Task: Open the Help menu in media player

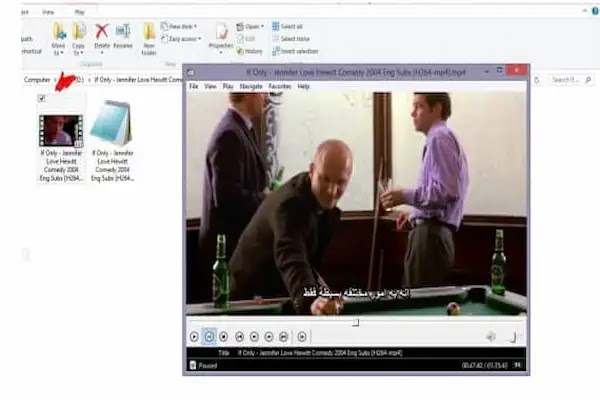Action: pyautogui.click(x=303, y=87)
